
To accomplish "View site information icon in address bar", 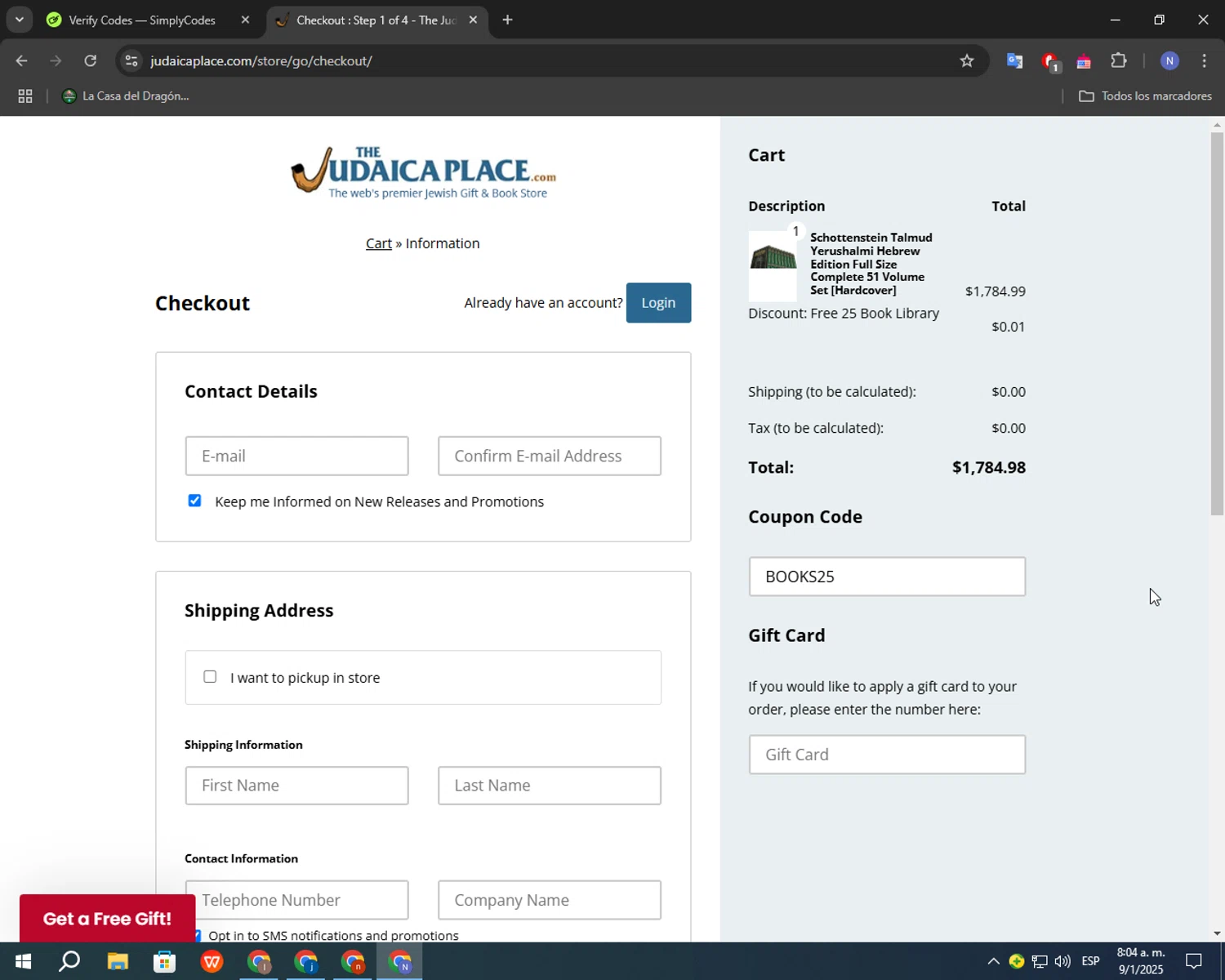I will pos(131,60).
